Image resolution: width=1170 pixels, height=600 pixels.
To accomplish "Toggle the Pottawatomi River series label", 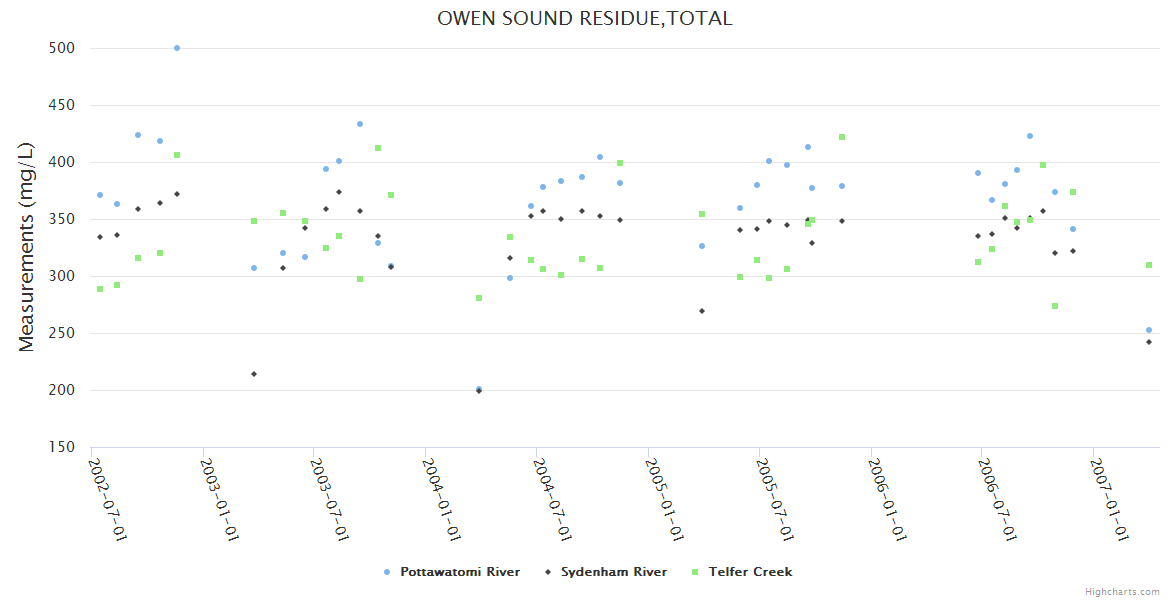I will [459, 572].
